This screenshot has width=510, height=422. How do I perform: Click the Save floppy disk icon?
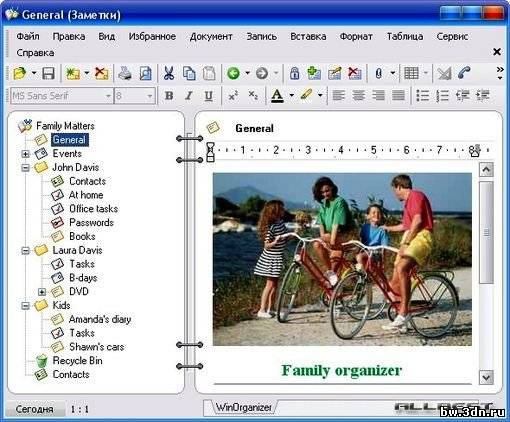tap(48, 73)
